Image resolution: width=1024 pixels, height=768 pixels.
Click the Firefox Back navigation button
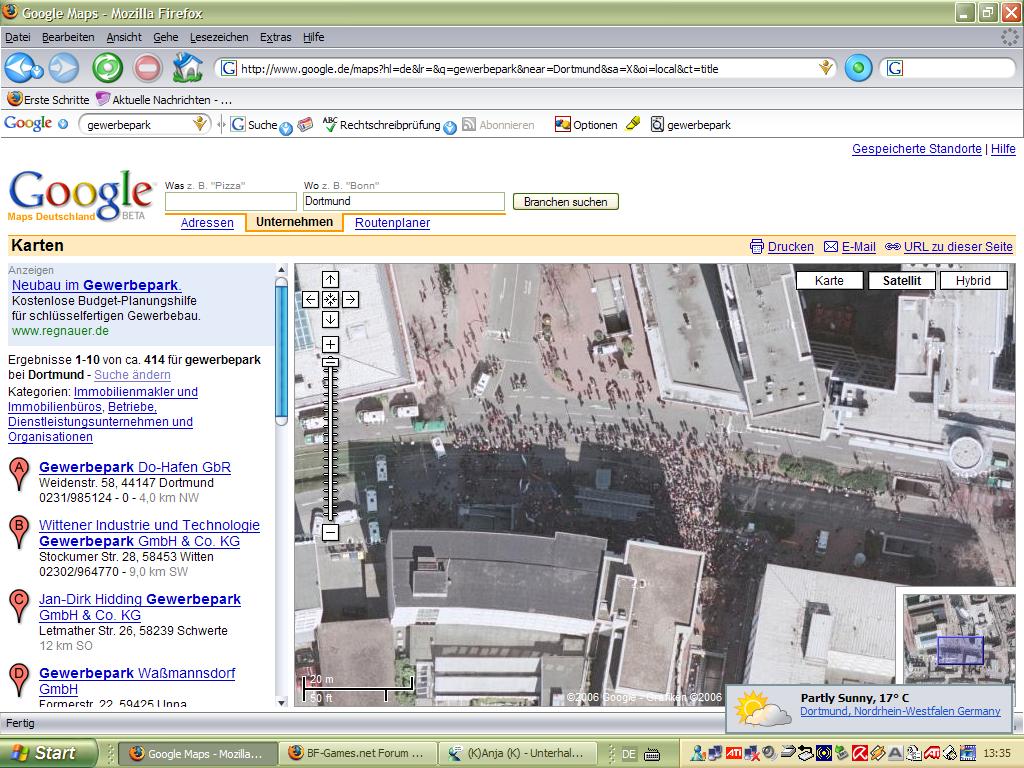pos(22,68)
